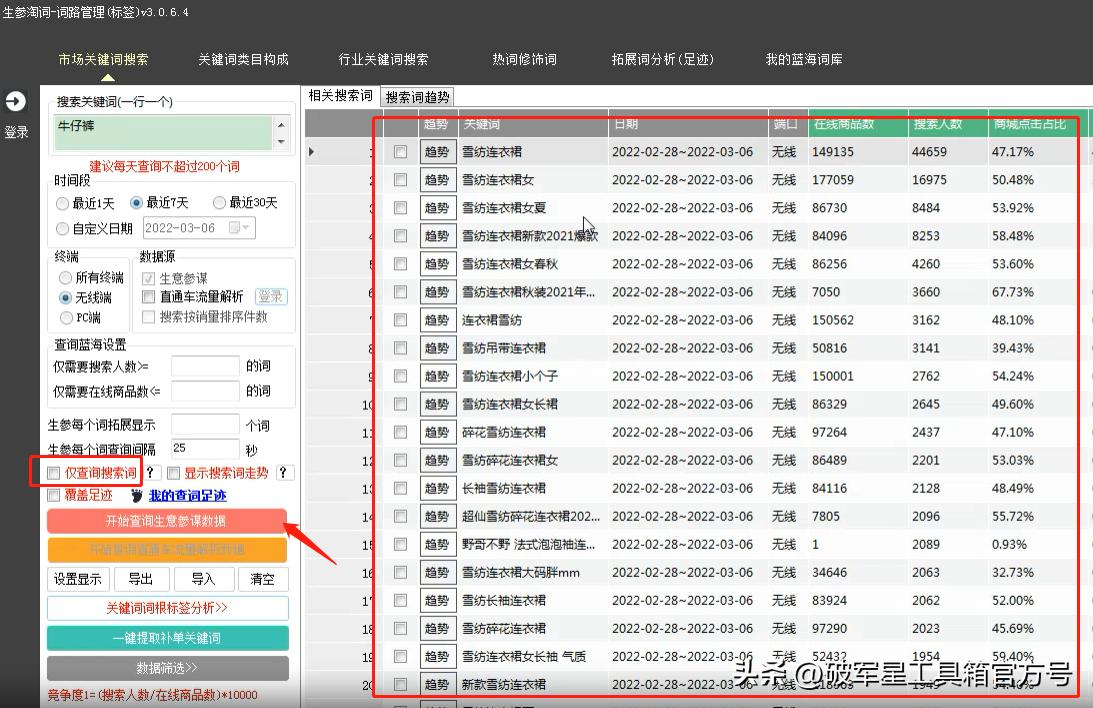This screenshot has width=1093, height=708.
Task: Open 趋势 trend view for 雪纺连衣裙
Action: tap(437, 150)
